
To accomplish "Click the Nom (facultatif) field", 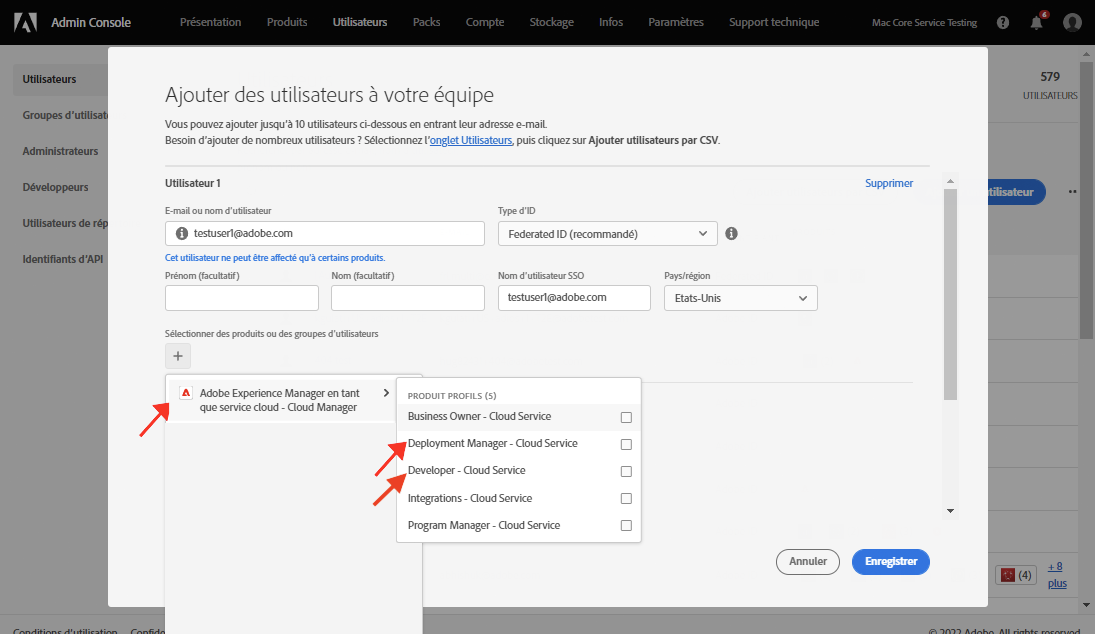I will pyautogui.click(x=408, y=298).
